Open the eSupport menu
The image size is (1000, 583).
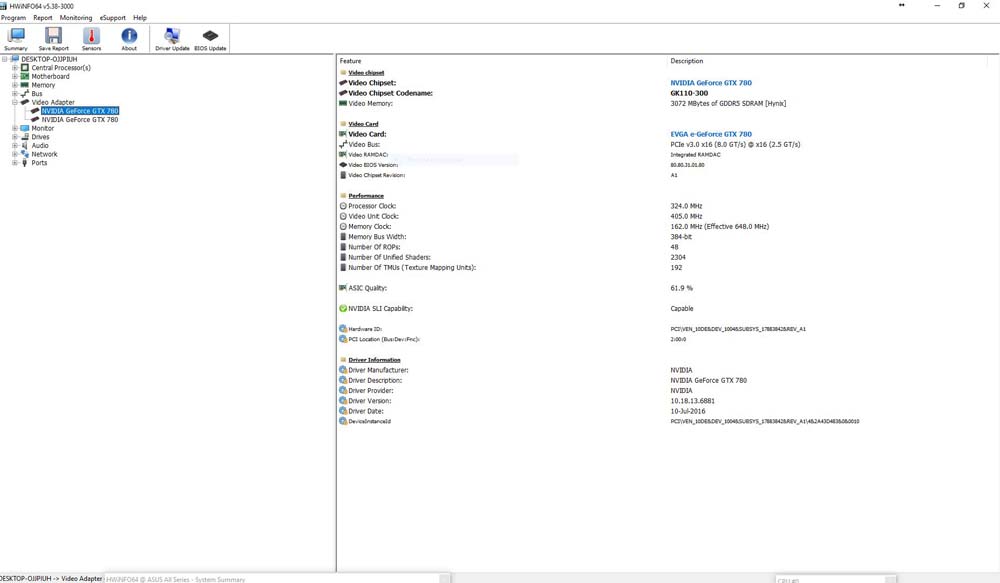point(112,18)
